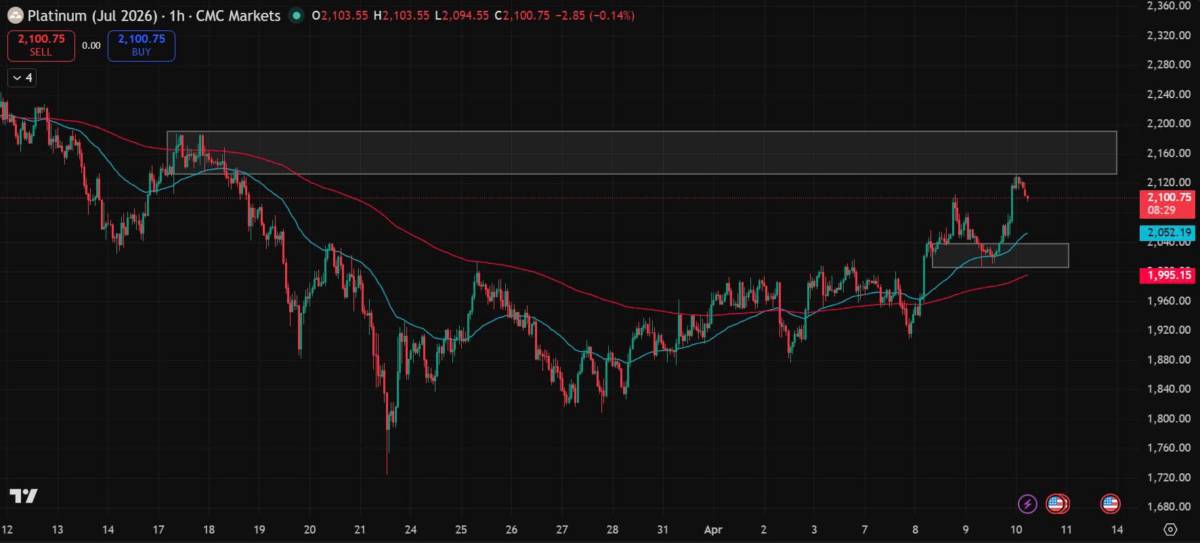The height and width of the screenshot is (543, 1200).
Task: Open the rightmost US flag event icon
Action: click(x=1110, y=503)
